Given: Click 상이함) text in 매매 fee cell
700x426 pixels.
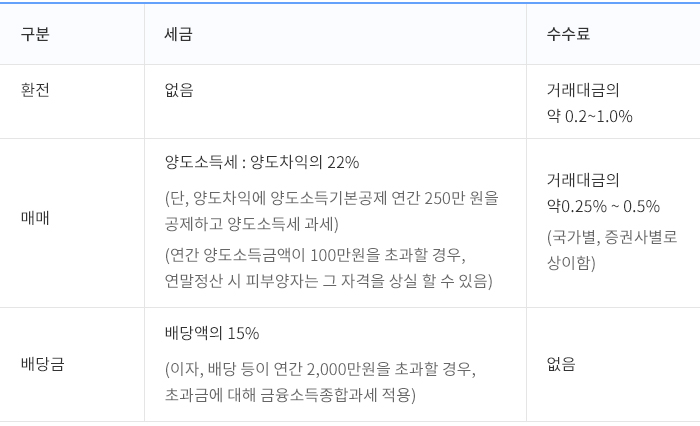Looking at the screenshot, I should 571,263.
